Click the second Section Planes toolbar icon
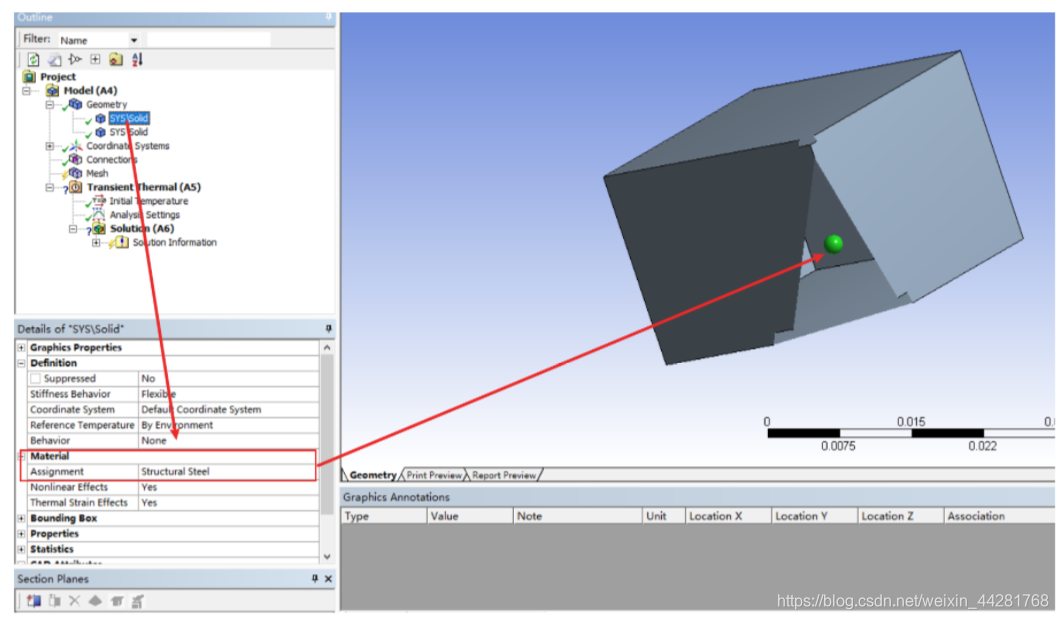Image resolution: width=1059 pixels, height=620 pixels. click(x=54, y=600)
